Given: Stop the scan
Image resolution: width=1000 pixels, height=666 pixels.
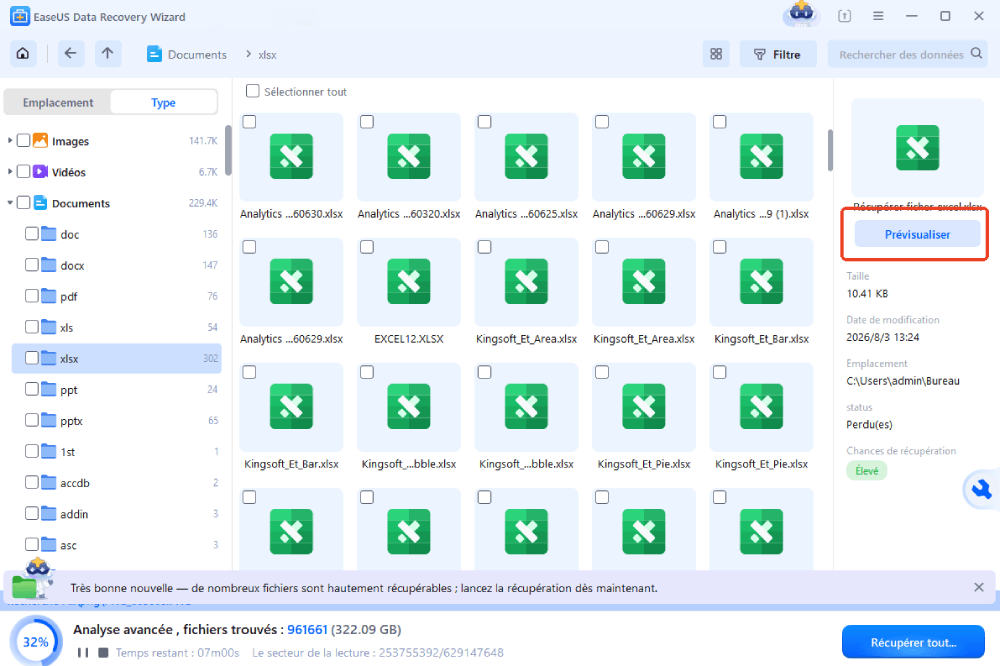Looking at the screenshot, I should (103, 653).
